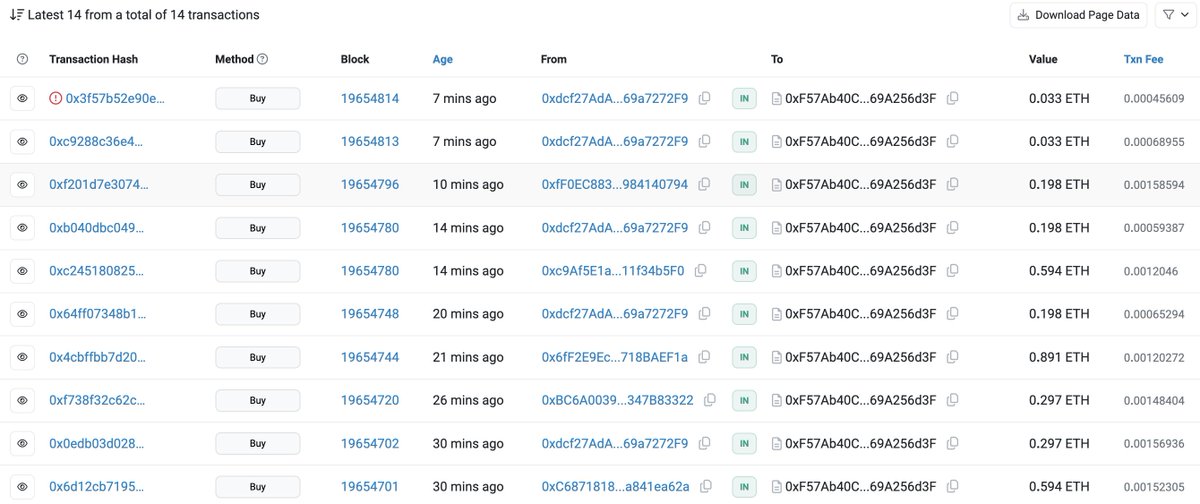The image size is (1200, 504).
Task: Open block 19654814
Action: coord(370,98)
